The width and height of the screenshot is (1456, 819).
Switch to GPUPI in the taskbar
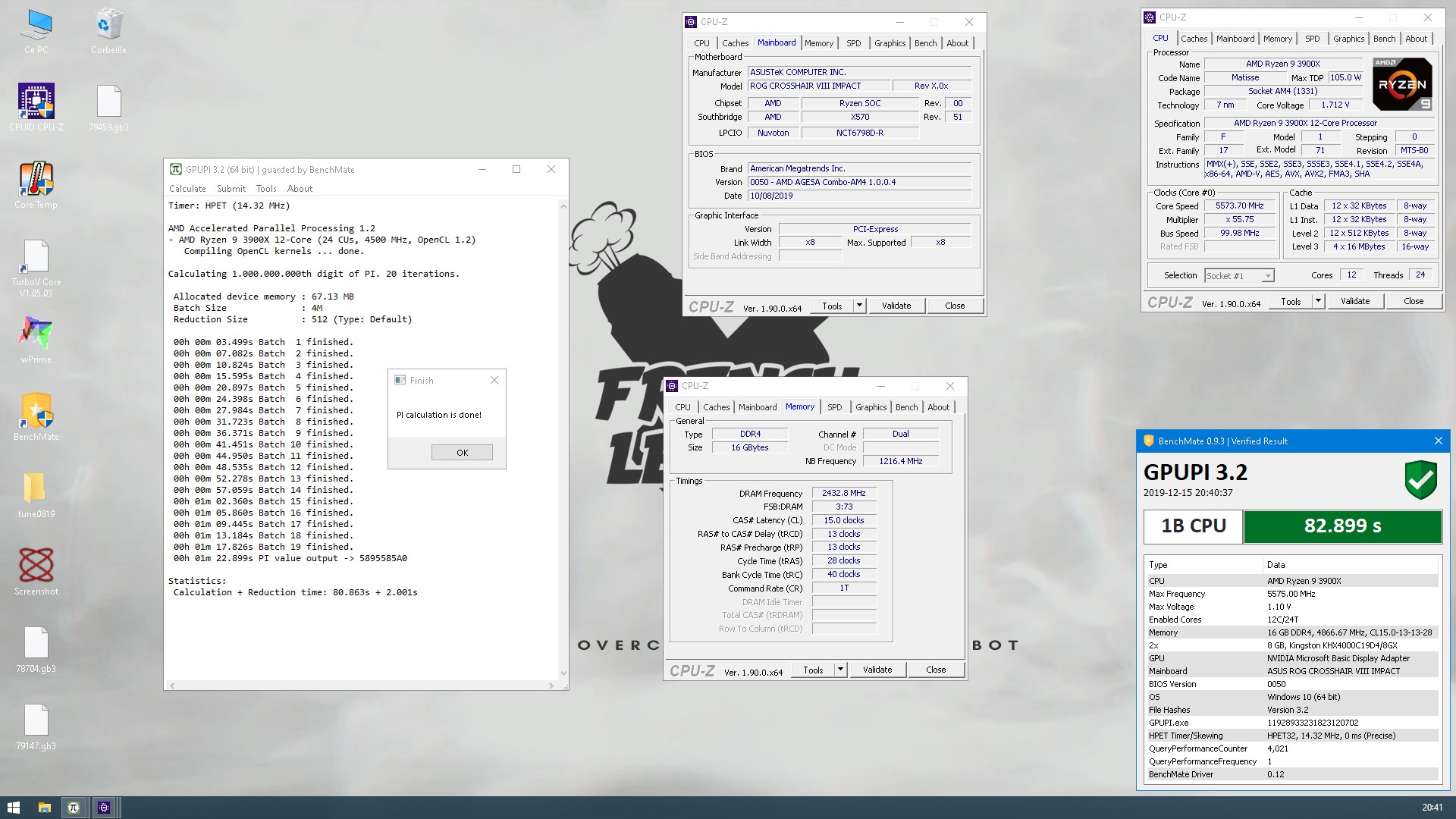click(x=74, y=808)
